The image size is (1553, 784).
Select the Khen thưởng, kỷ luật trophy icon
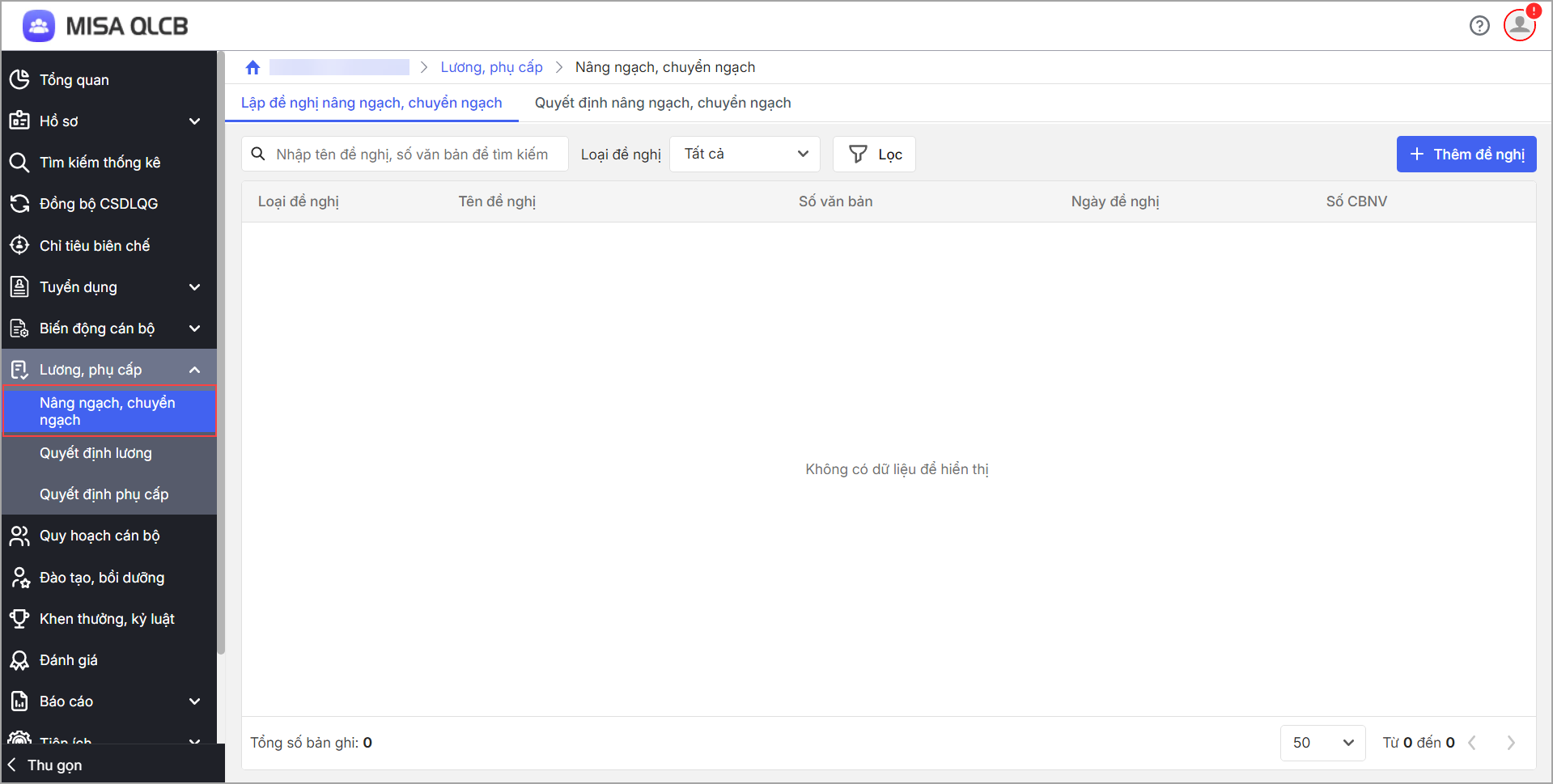coord(19,619)
